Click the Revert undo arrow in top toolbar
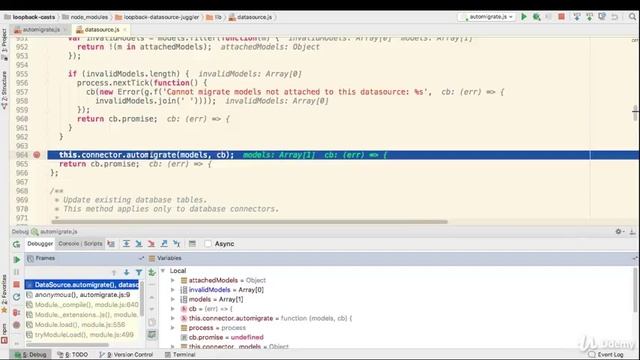This screenshot has width=640, height=360. (x=615, y=17)
